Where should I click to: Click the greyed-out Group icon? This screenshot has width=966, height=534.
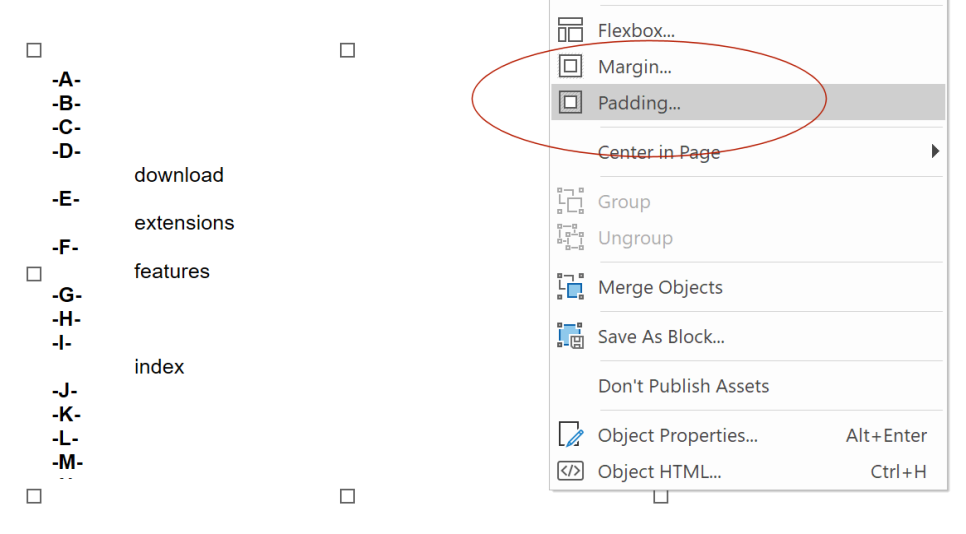pos(570,201)
